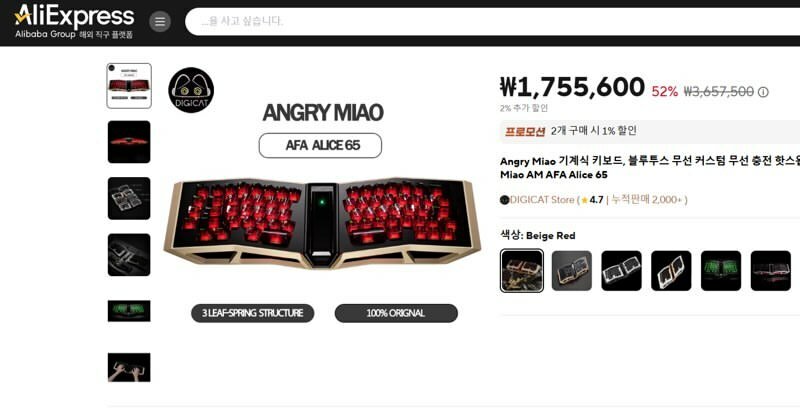Choose the fourth angled white keyboard color option
The image size is (800, 409).
pyautogui.click(x=671, y=271)
